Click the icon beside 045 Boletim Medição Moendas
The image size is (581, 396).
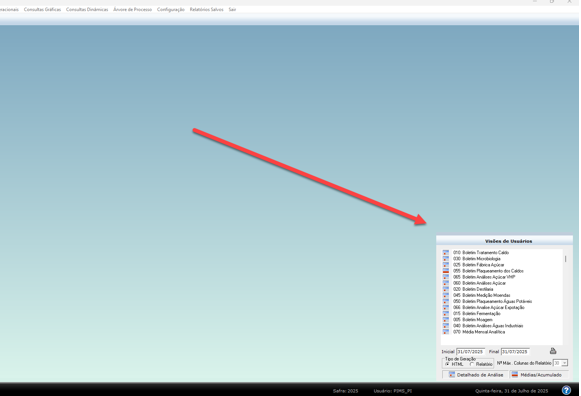(446, 295)
